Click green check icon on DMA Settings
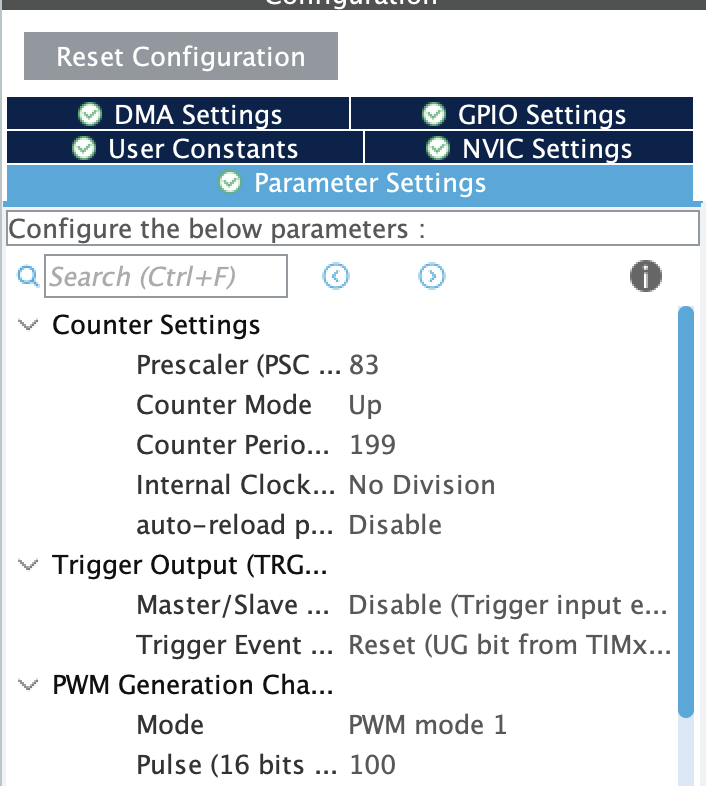Image resolution: width=706 pixels, height=786 pixels. pyautogui.click(x=90, y=115)
